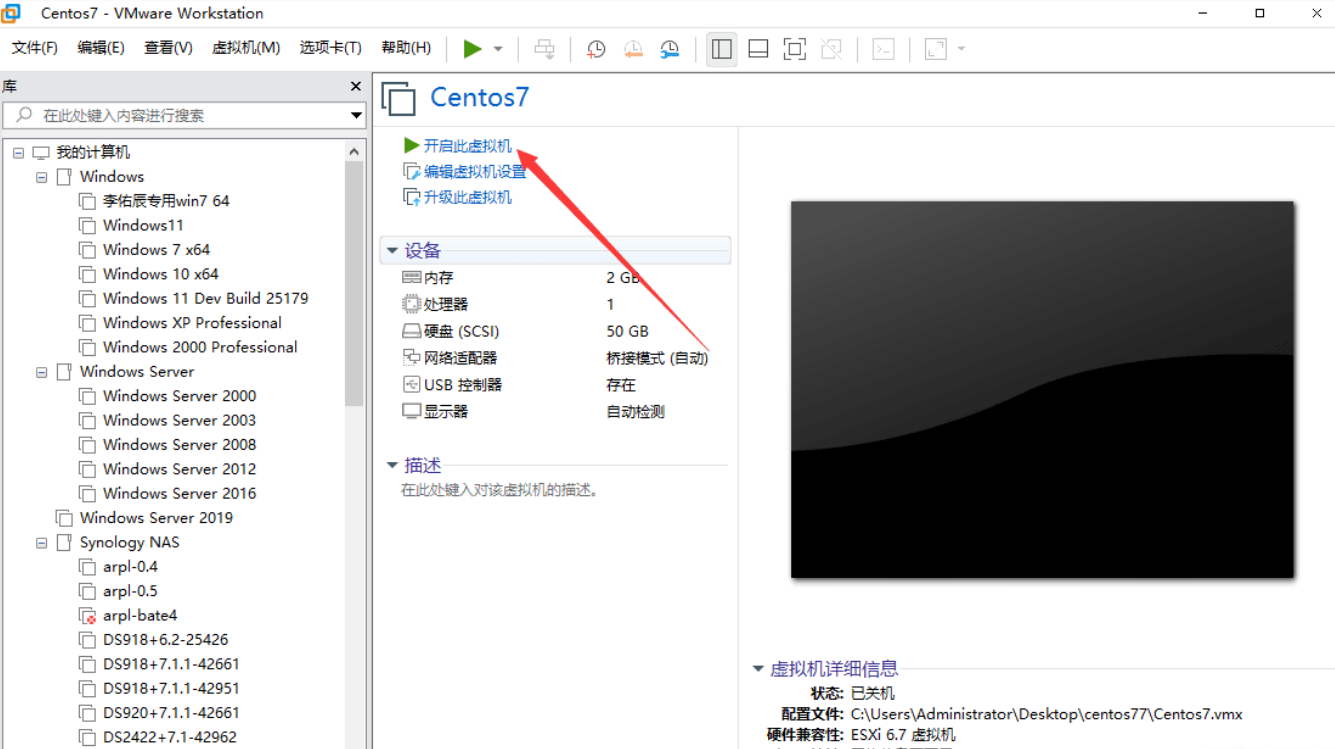Open the 虚拟机(M) menu
This screenshot has width=1335, height=749.
pyautogui.click(x=245, y=46)
